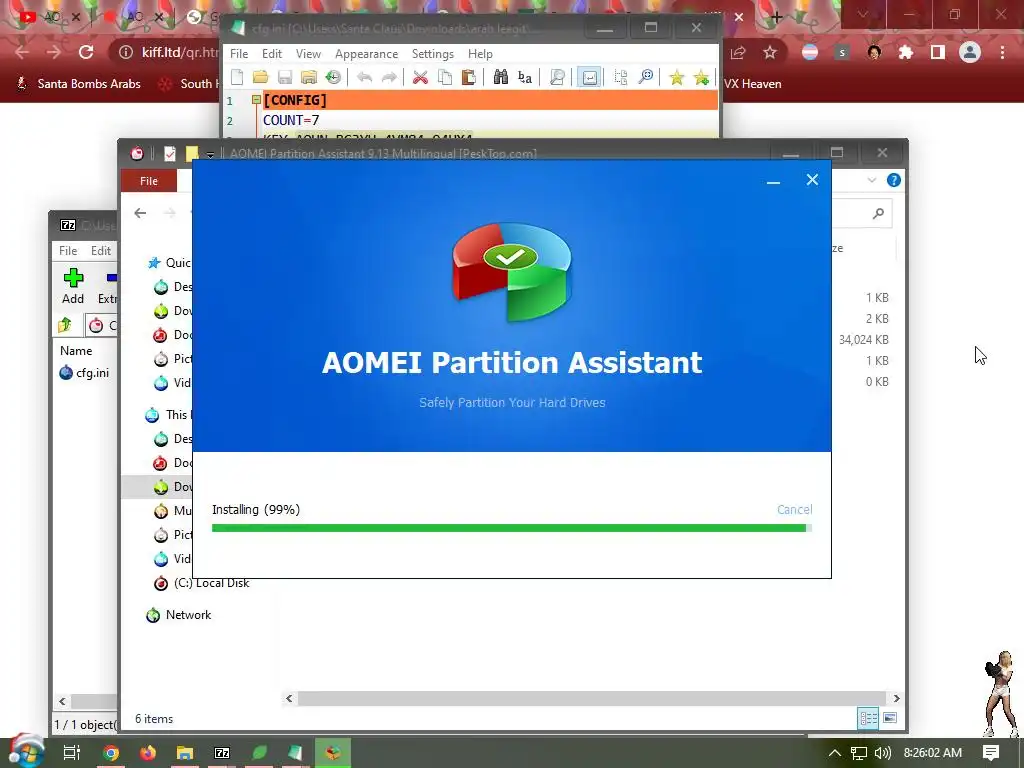1024x768 pixels.
Task: Click the Paste clipboard icon in editor toolbar
Action: [x=468, y=77]
